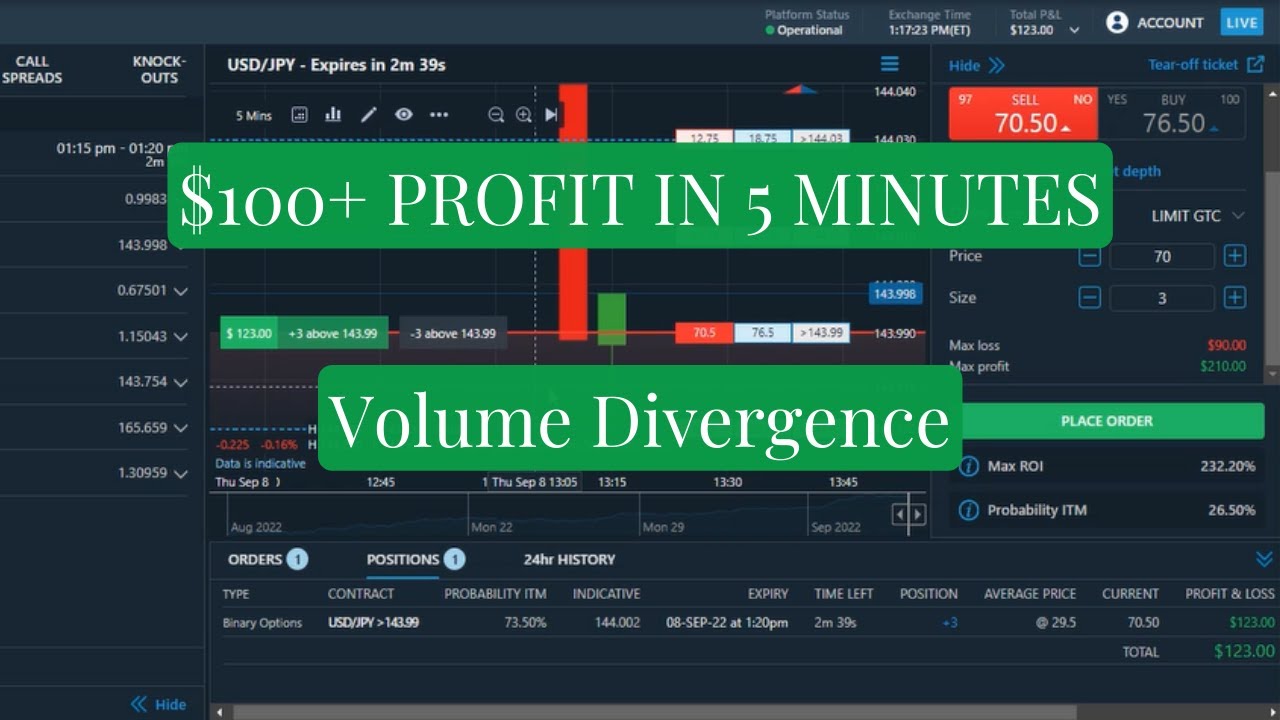The width and height of the screenshot is (1280, 720).
Task: Toggle the LIVE account mode badge
Action: 1242,22
